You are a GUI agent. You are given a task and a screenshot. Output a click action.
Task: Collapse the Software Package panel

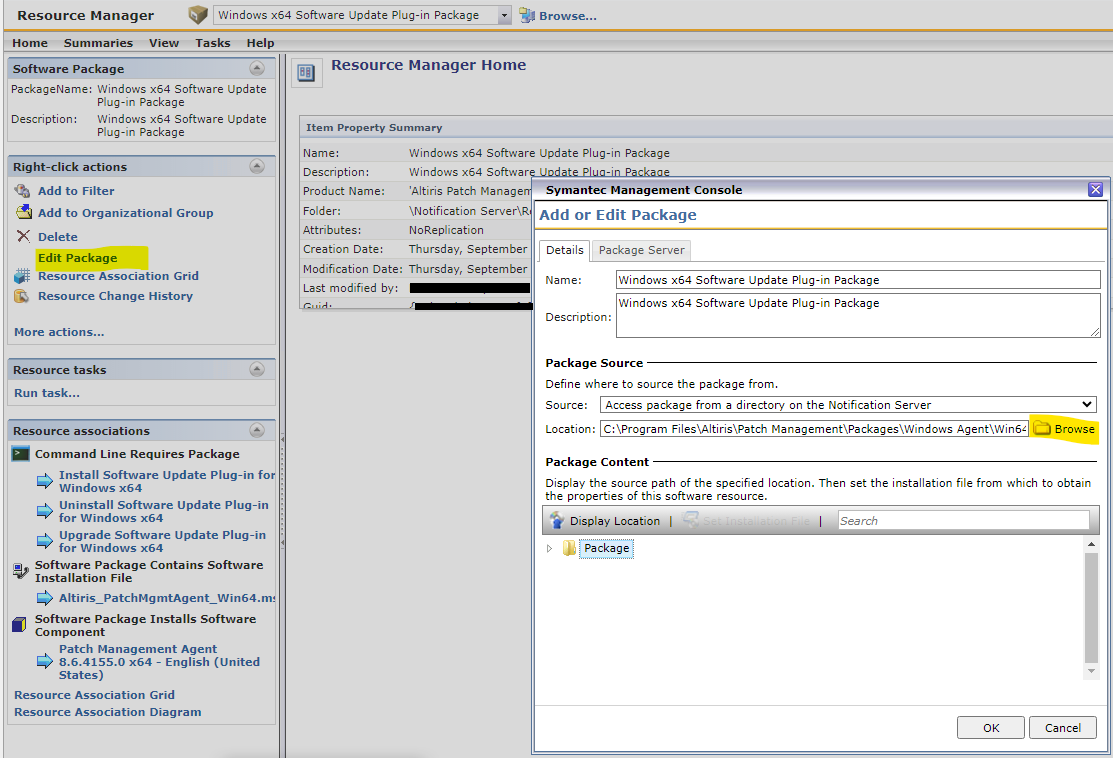[257, 69]
